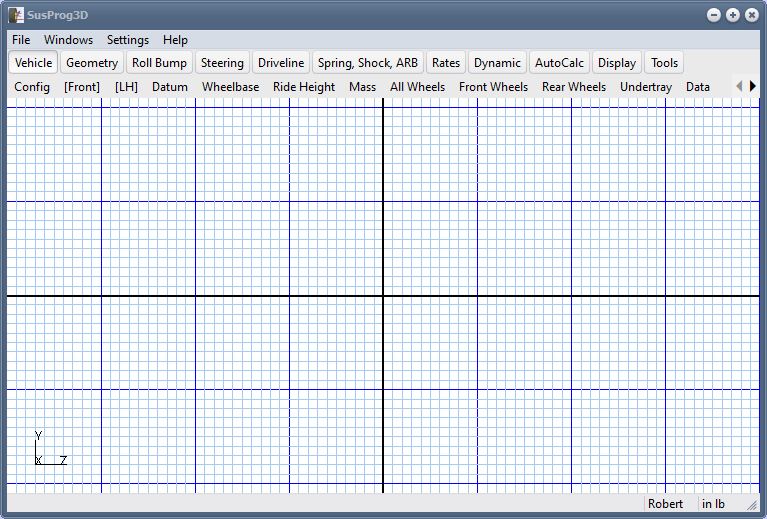The height and width of the screenshot is (519, 767).
Task: Switch to the AutoCalc tab
Action: click(x=559, y=62)
